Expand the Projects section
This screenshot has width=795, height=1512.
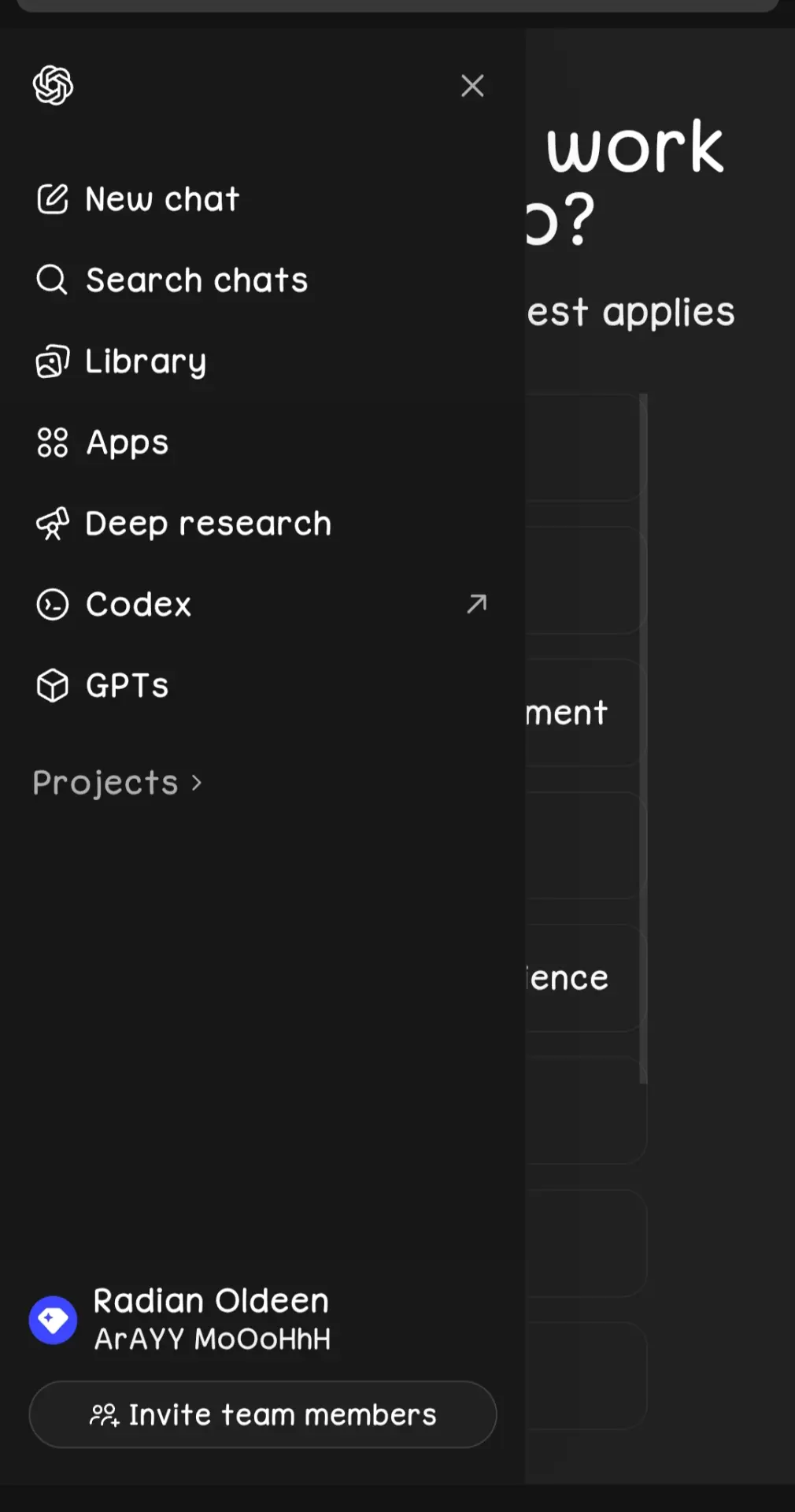[x=117, y=783]
